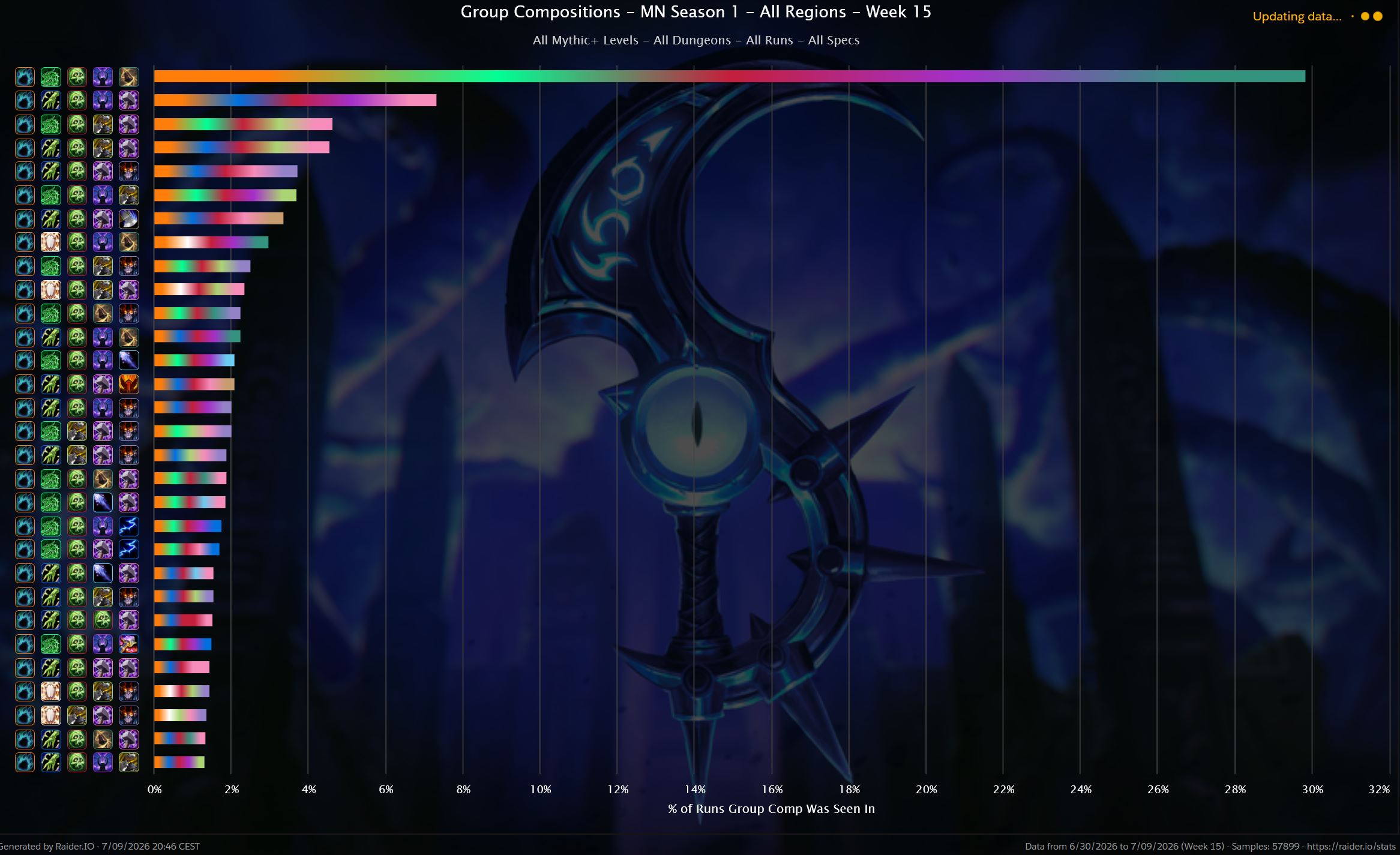Viewport: 1400px width, 855px height.
Task: Click "% of Runs Group Comp Was Seen In" label
Action: tap(771, 809)
